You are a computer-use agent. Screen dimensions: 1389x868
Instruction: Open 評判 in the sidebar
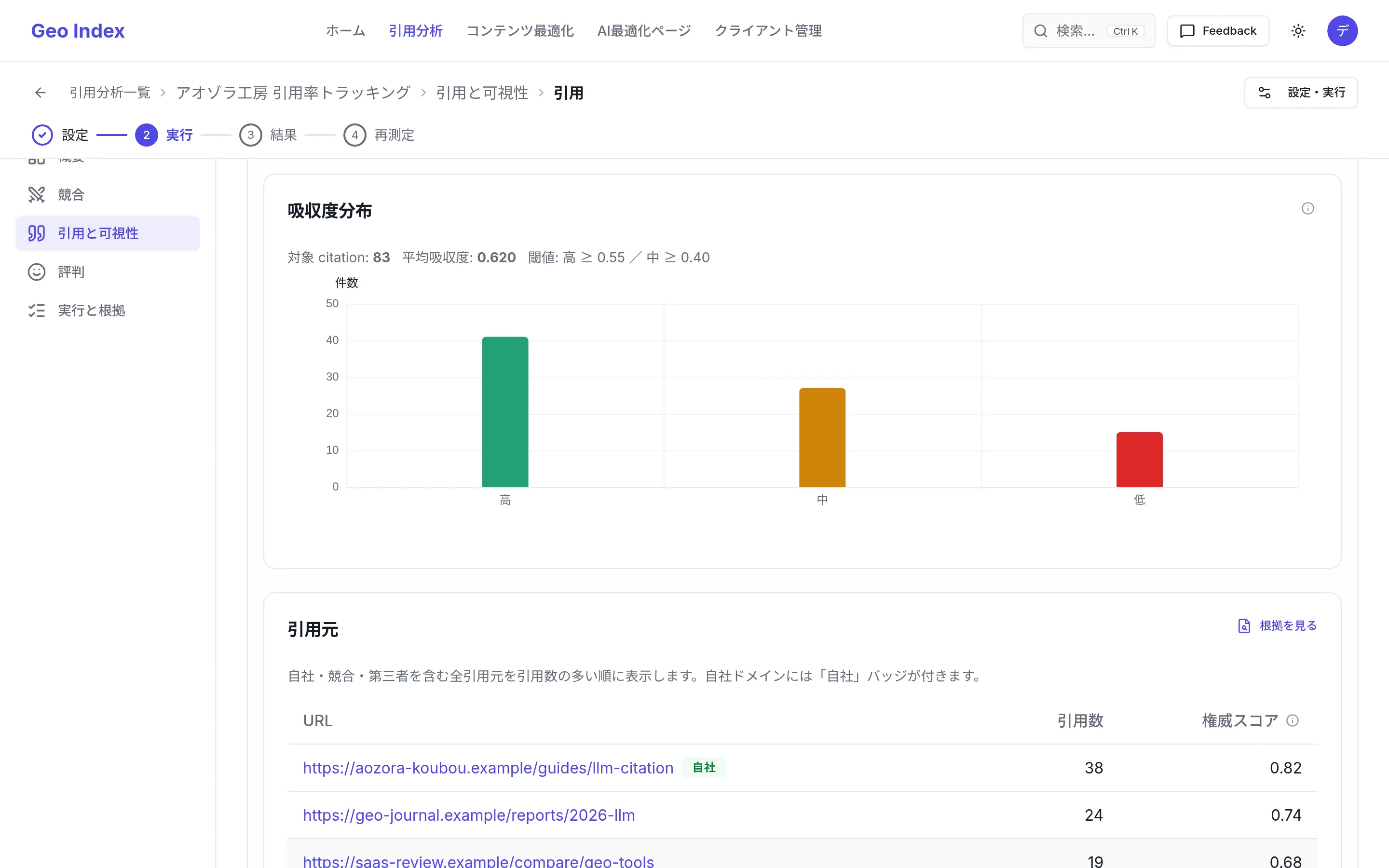click(x=108, y=271)
